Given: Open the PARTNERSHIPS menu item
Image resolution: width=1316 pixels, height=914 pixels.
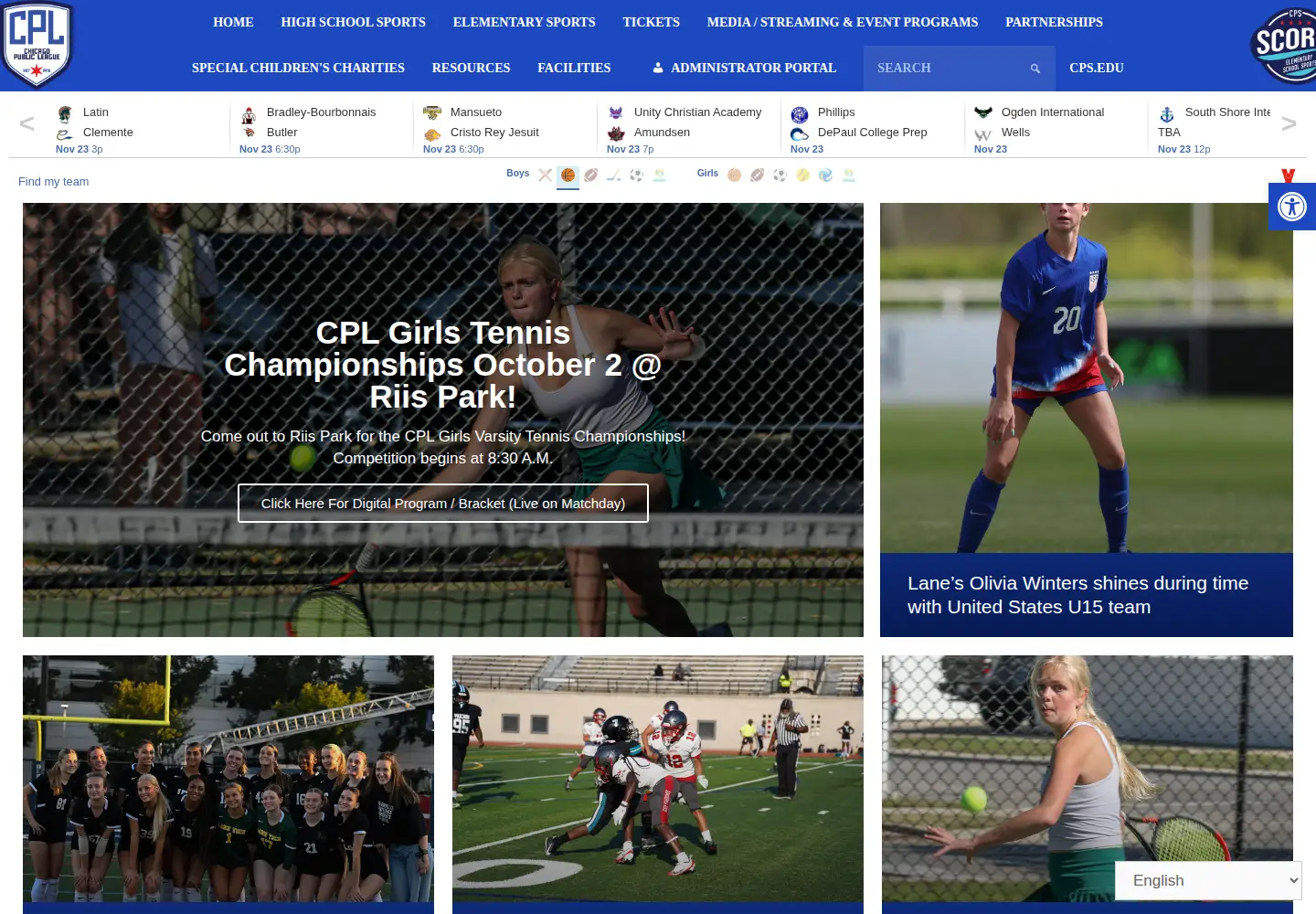Looking at the screenshot, I should [1054, 22].
